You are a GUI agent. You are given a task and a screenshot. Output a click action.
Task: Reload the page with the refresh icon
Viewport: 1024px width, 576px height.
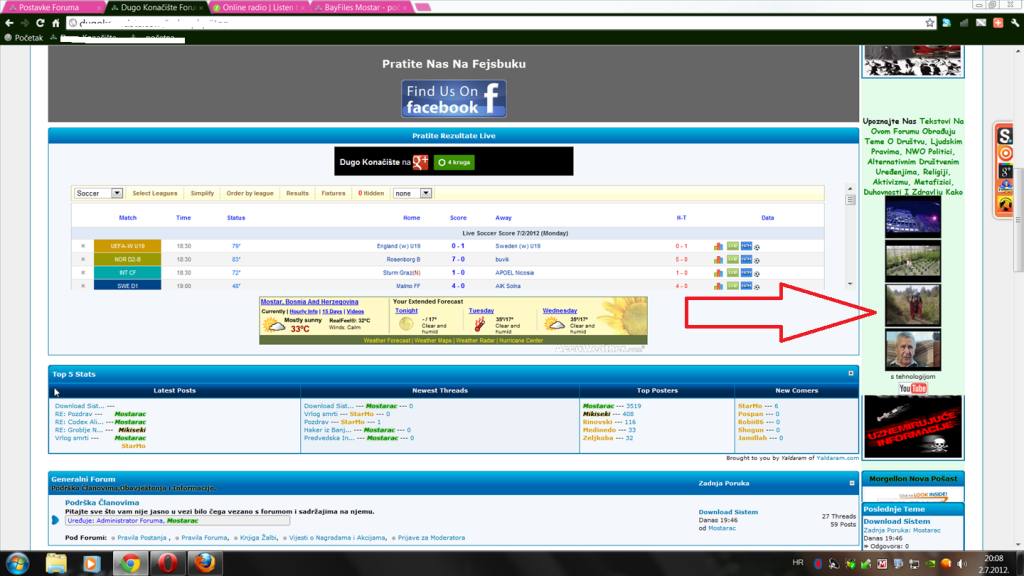click(40, 23)
